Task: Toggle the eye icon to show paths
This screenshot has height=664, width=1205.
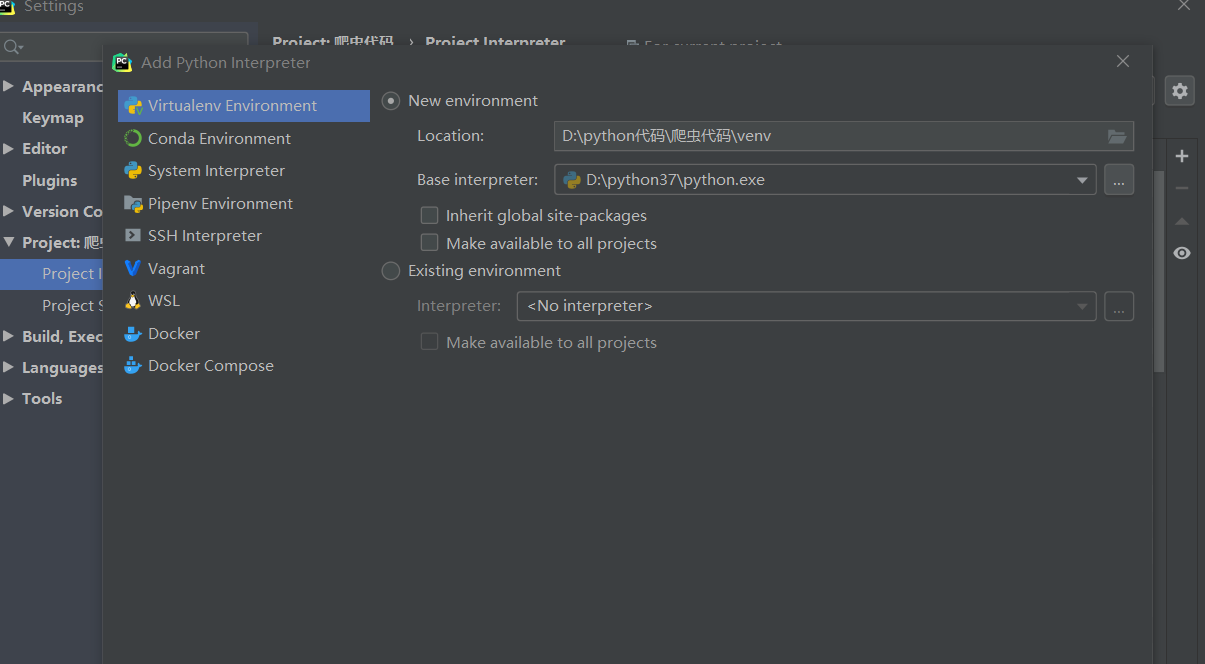Action: point(1182,253)
